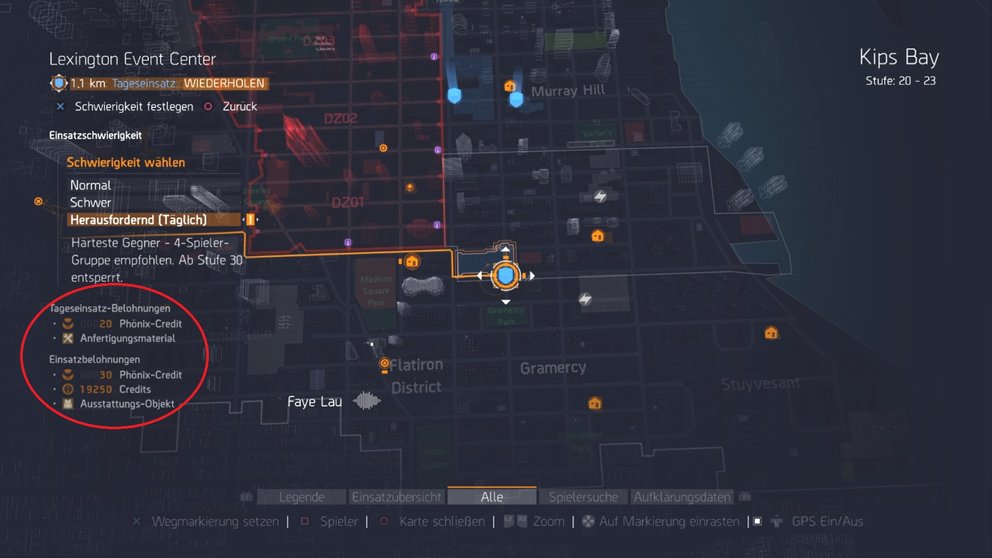This screenshot has height=558, width=992.
Task: Click the coin icon next to 19250 Credits
Action: (x=68, y=389)
